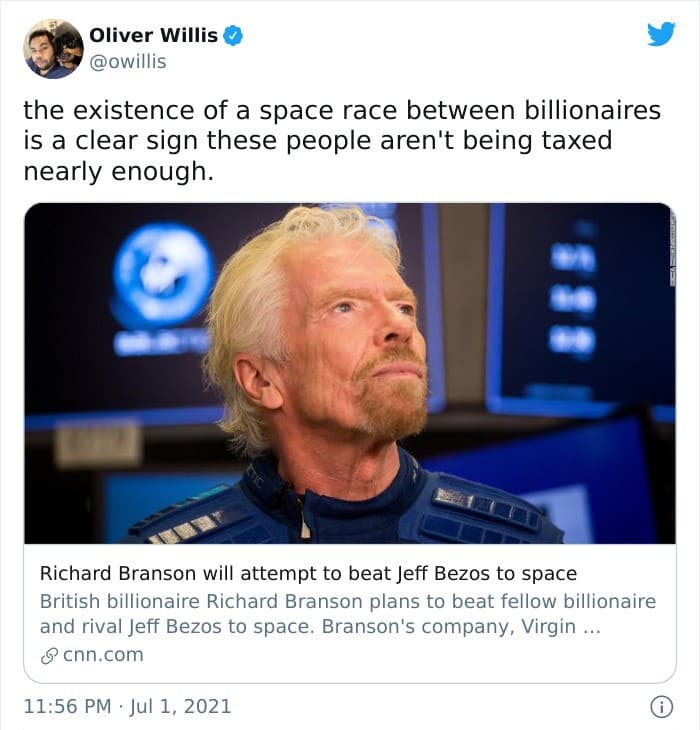The width and height of the screenshot is (700, 730).
Task: Open headline 'Richard Branson will attempt to beat'
Action: pyautogui.click(x=308, y=573)
